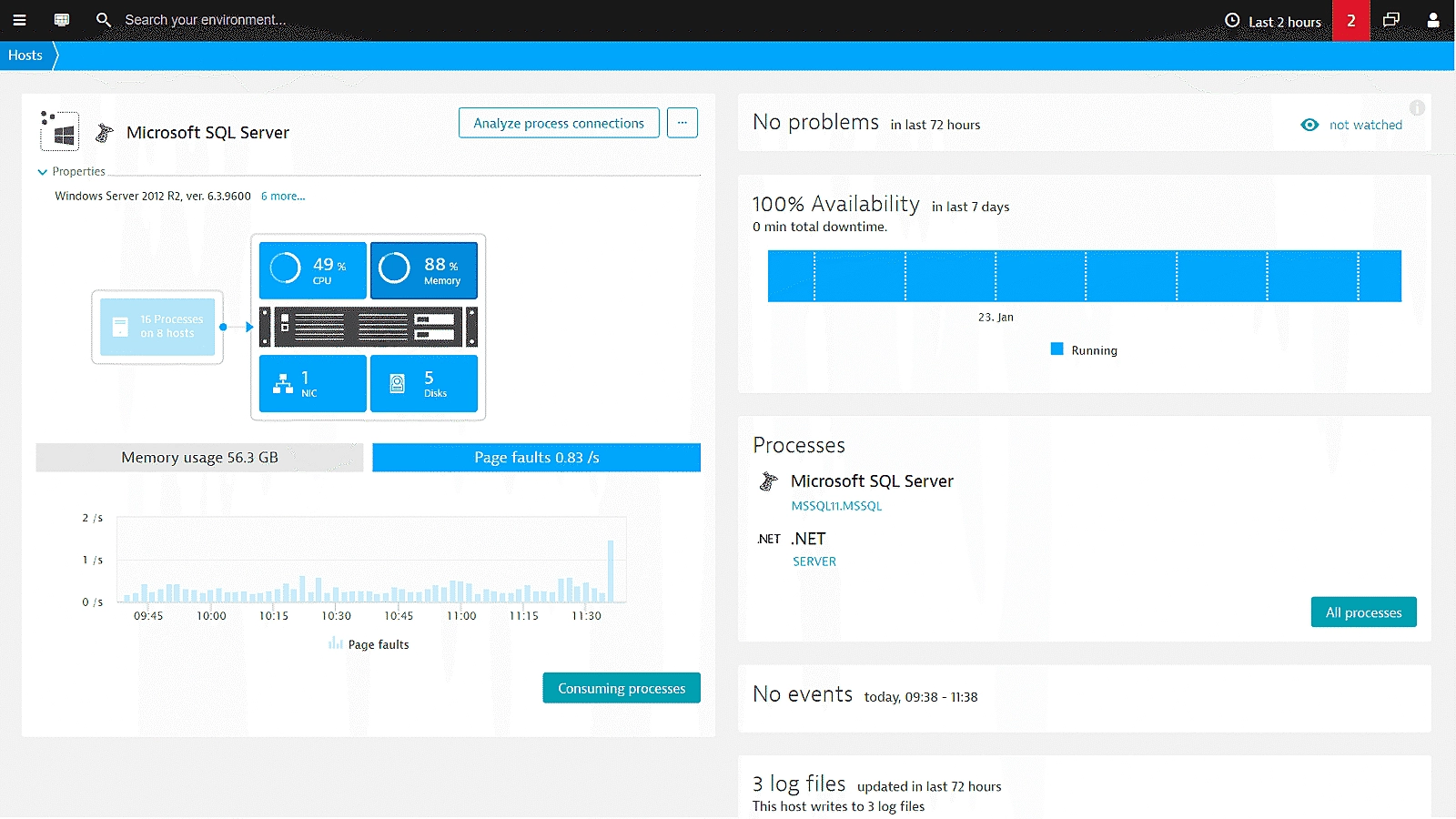1456x819 pixels.
Task: Click the network NIC icon
Action: point(283,384)
